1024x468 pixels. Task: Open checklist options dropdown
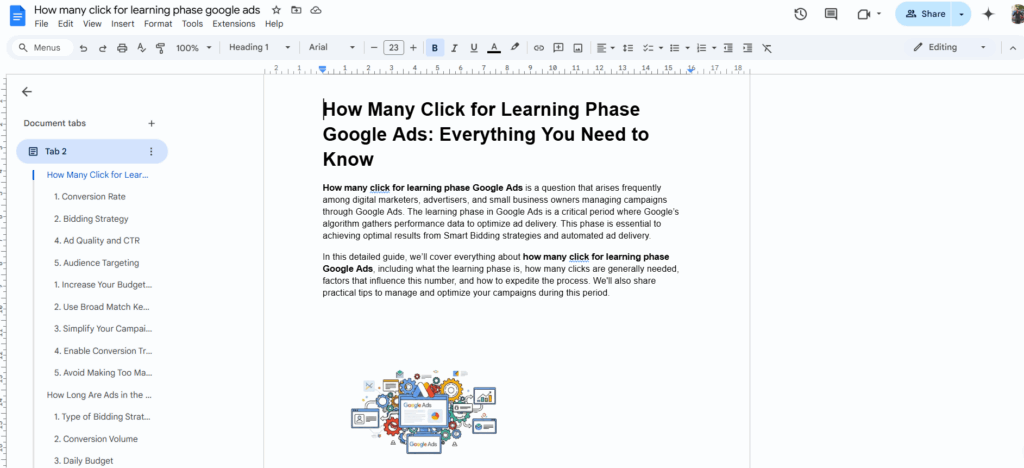pyautogui.click(x=661, y=48)
